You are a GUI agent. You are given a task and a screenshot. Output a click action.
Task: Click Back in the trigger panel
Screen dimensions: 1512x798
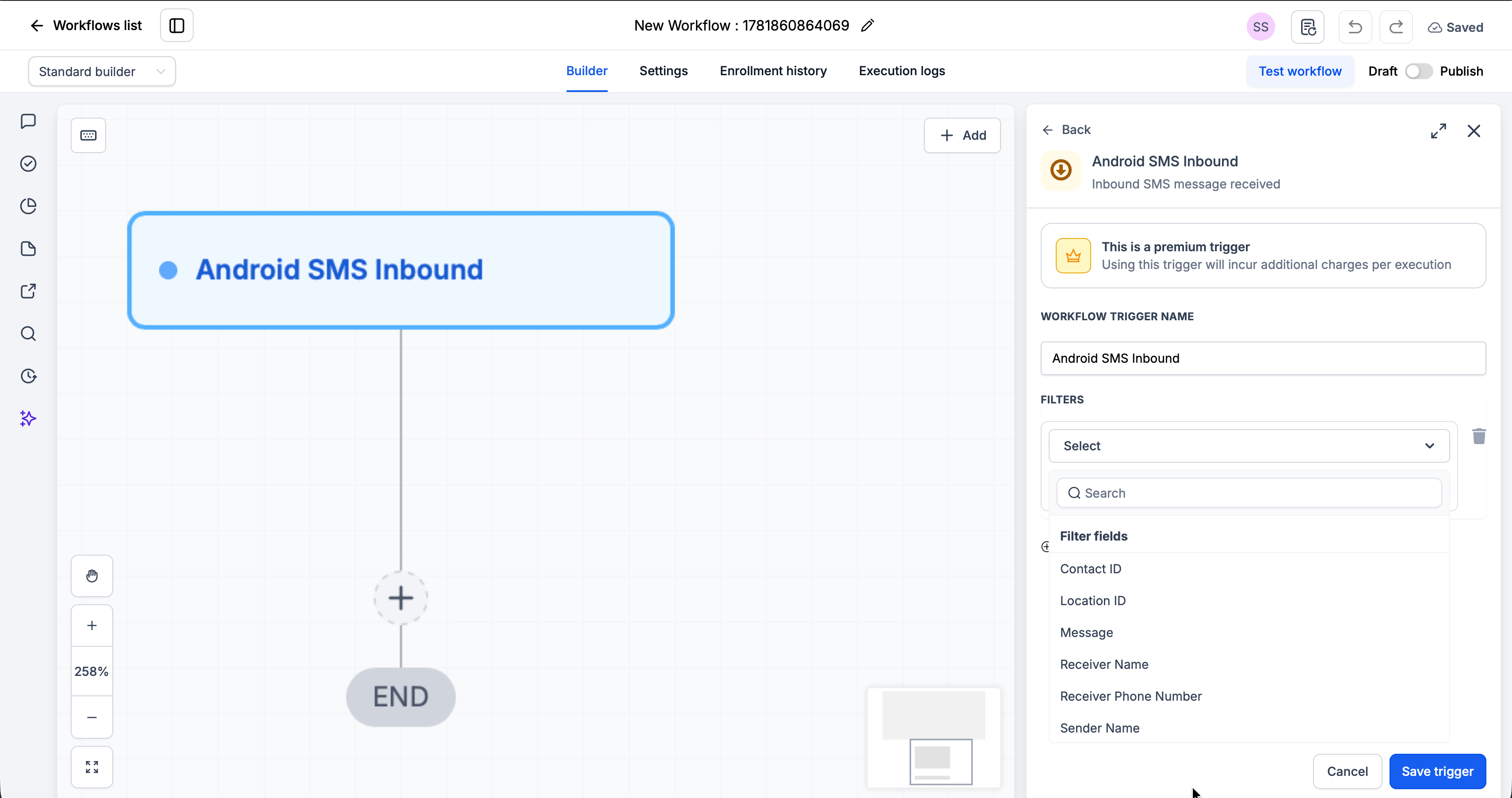tap(1066, 130)
